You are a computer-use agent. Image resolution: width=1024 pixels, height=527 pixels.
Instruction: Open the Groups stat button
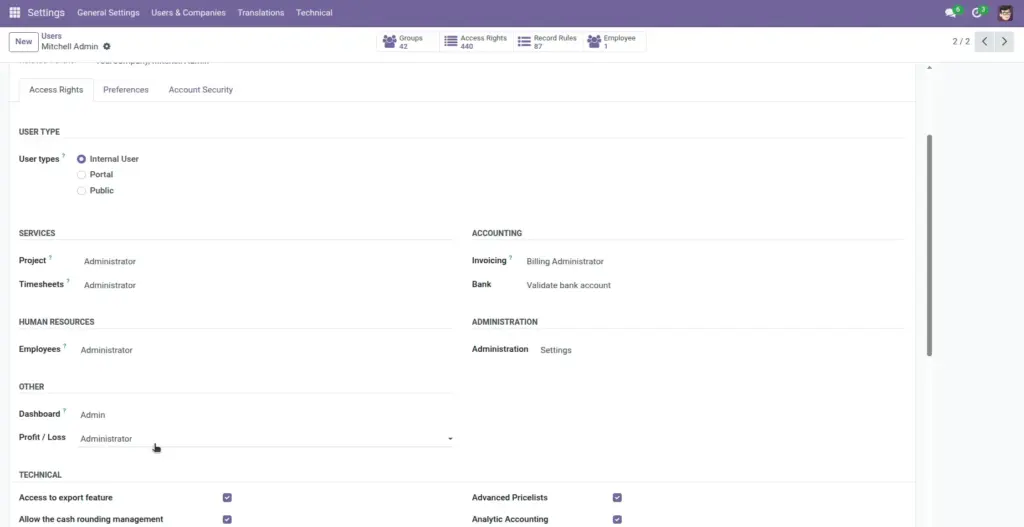click(408, 42)
